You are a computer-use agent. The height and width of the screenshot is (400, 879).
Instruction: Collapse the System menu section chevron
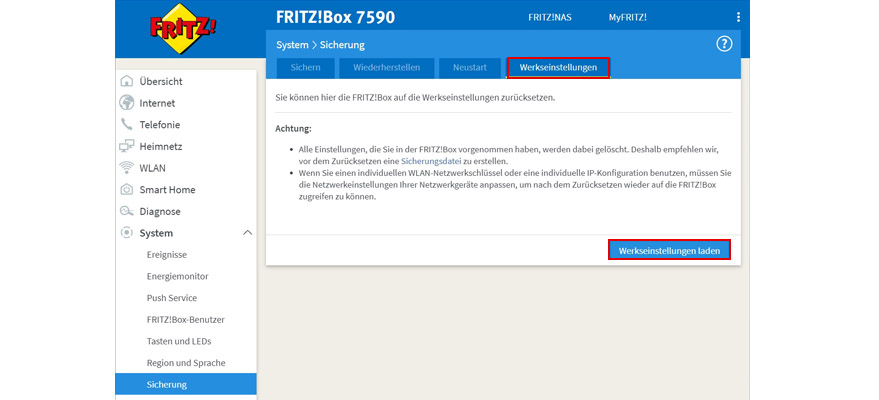(247, 233)
